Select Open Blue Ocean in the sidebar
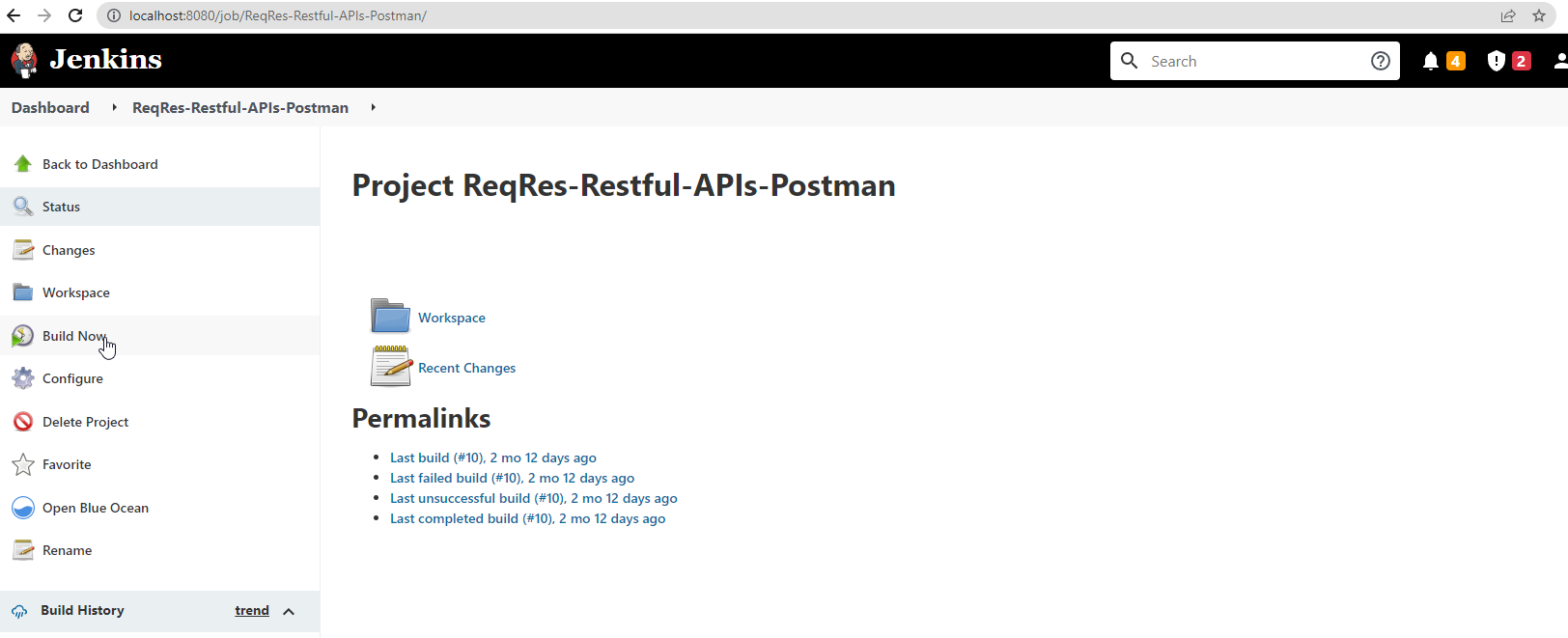Screen dimensions: 1568x638 (159, 508)
